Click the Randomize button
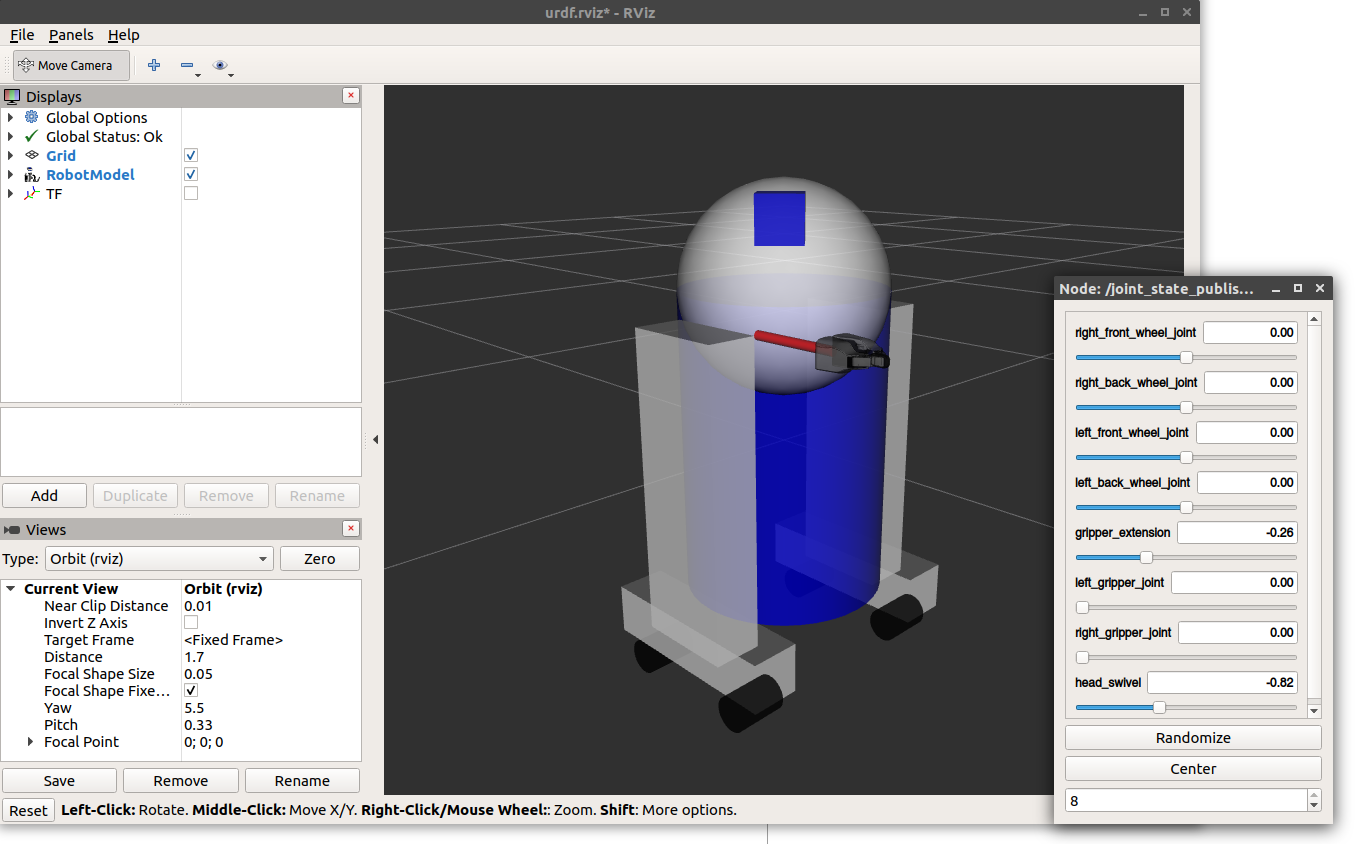Viewport: 1371px width, 844px height. [1193, 738]
